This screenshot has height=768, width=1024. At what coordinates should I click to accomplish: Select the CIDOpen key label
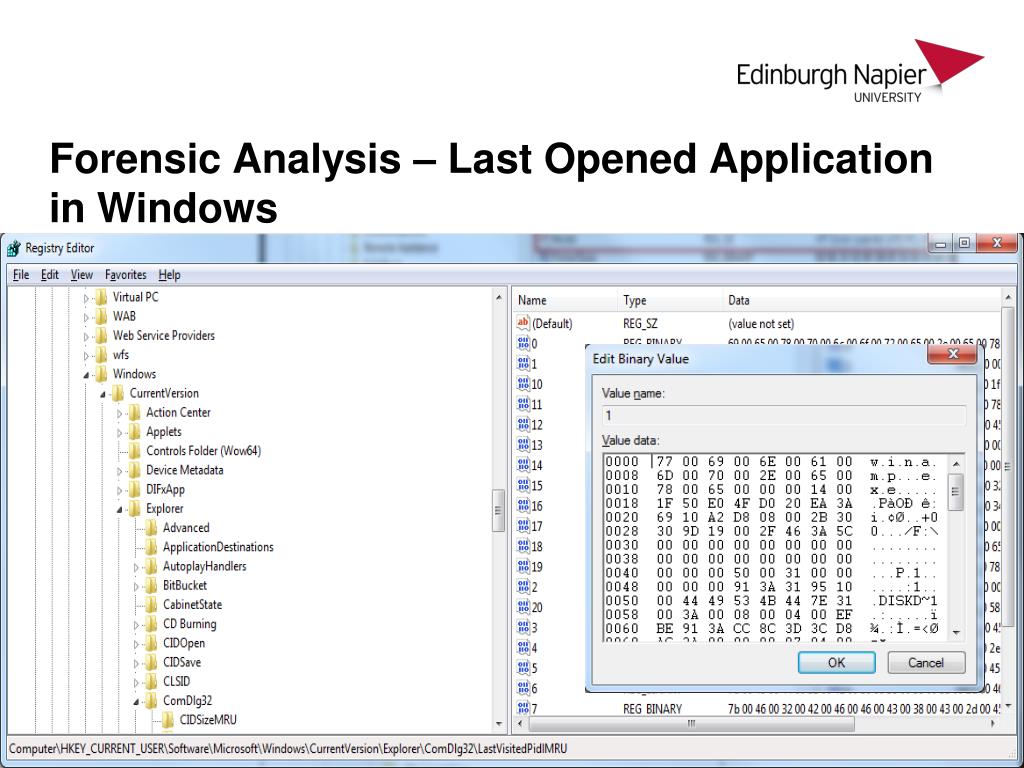184,643
